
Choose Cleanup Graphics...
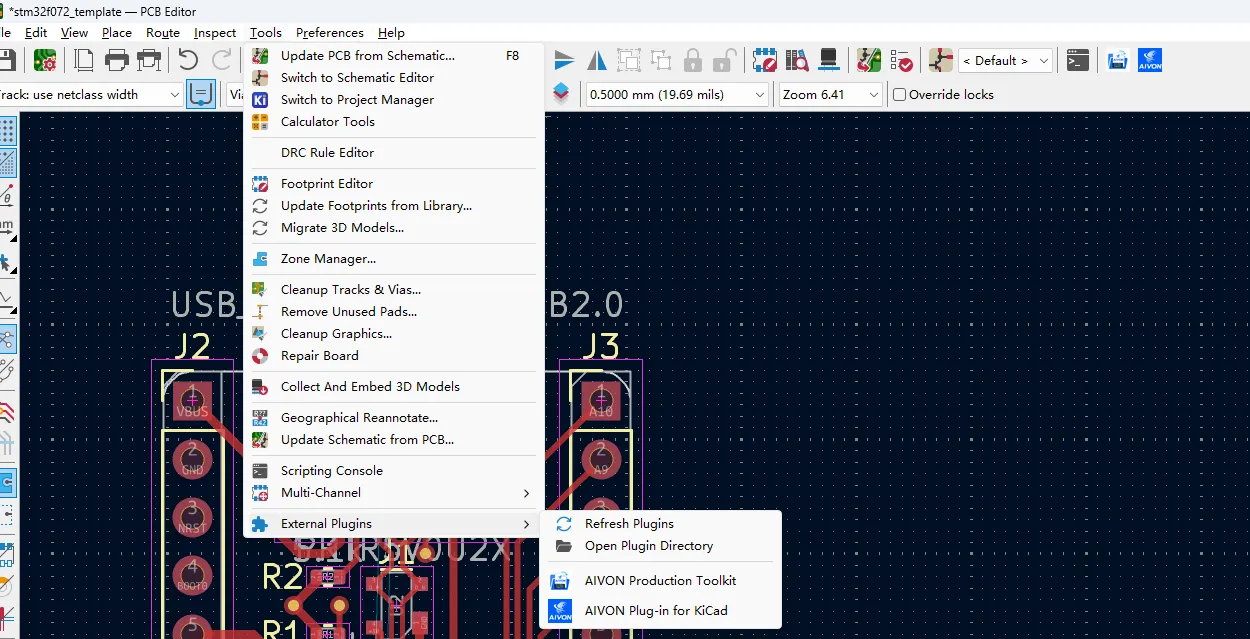(x=394, y=334)
